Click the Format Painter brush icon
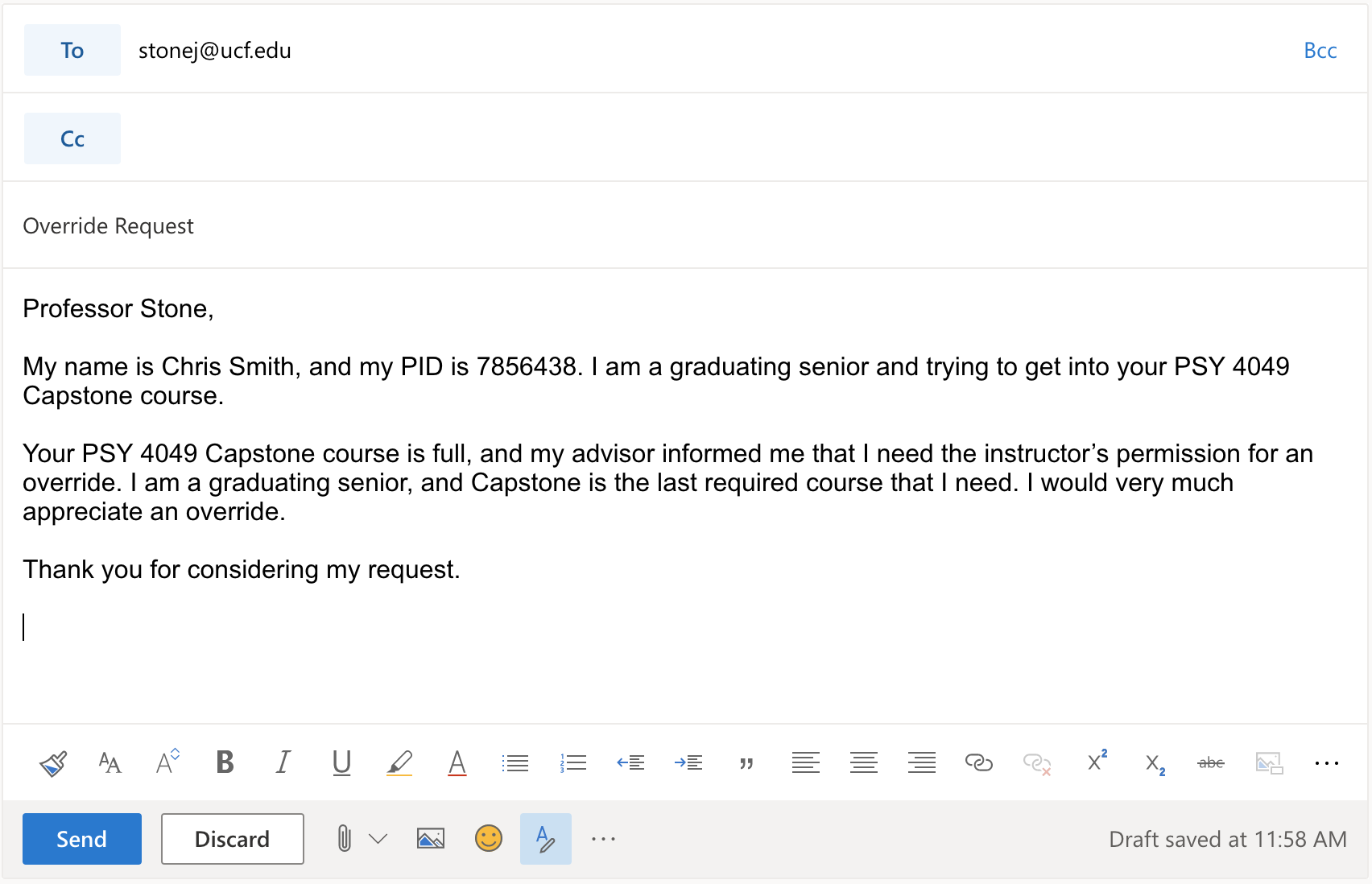1372x884 pixels. coord(53,762)
